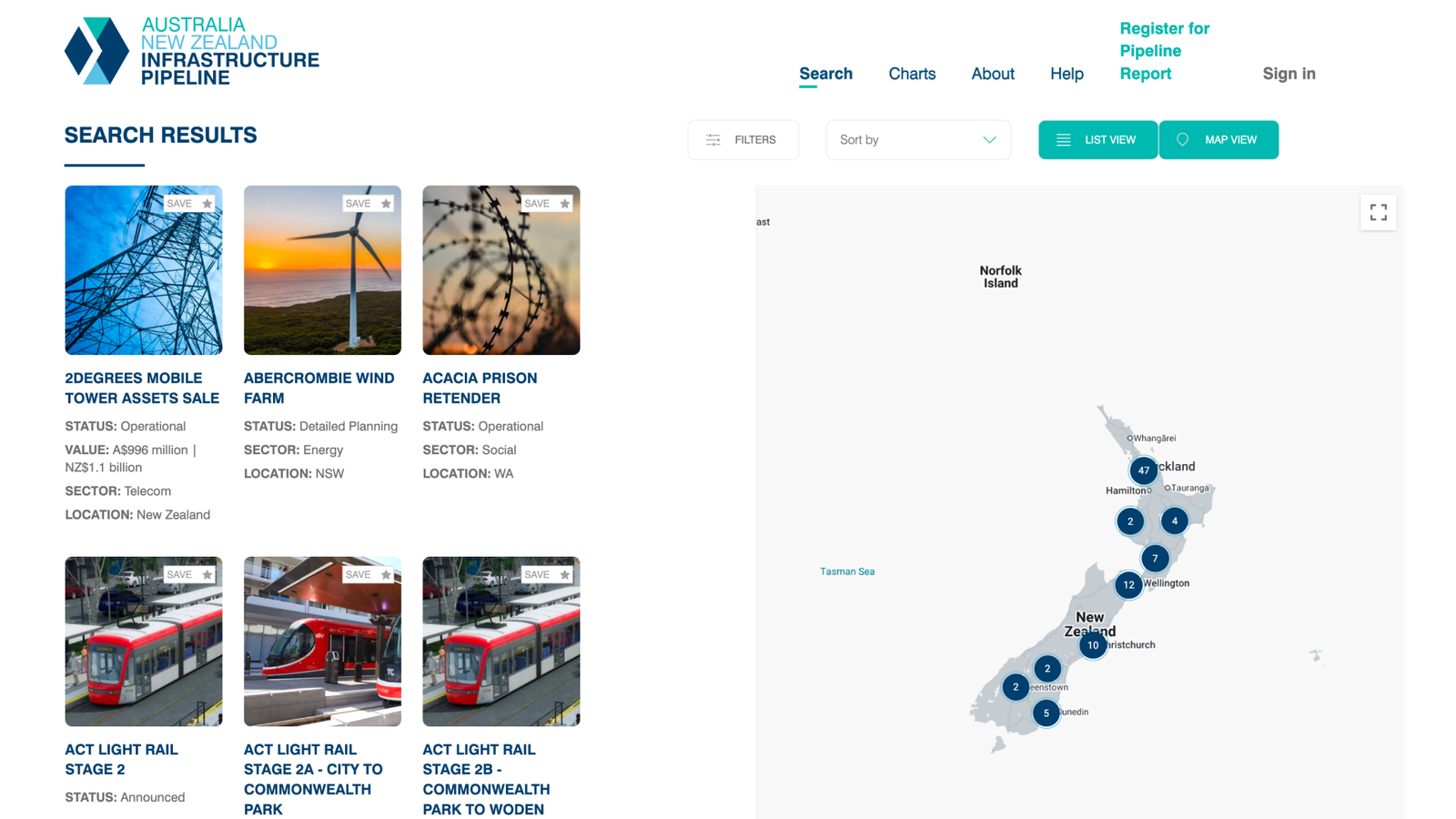Expand the Sort by dropdown
Image resolution: width=1456 pixels, height=819 pixels.
[x=917, y=140]
